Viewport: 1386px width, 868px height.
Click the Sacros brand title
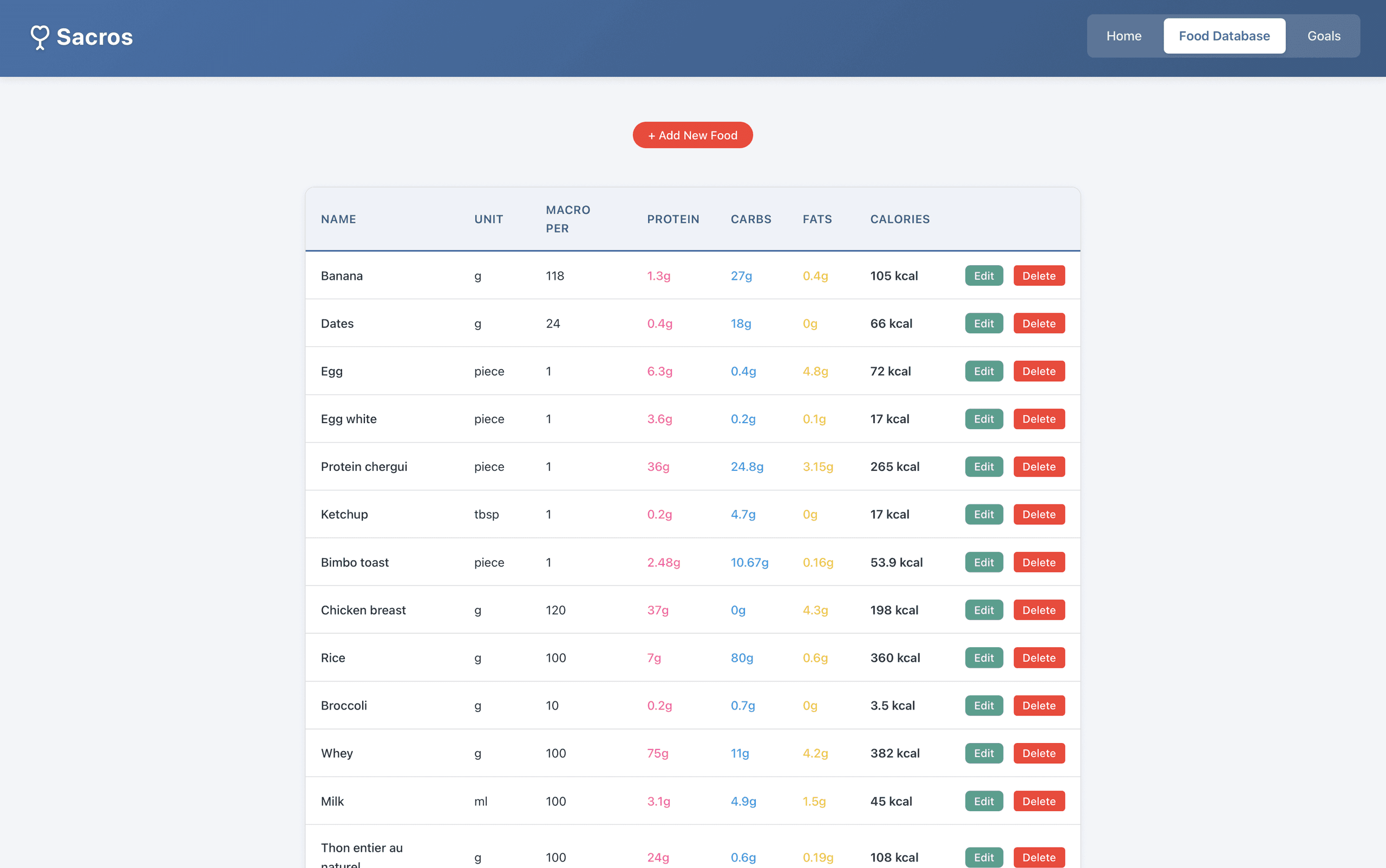[x=95, y=37]
